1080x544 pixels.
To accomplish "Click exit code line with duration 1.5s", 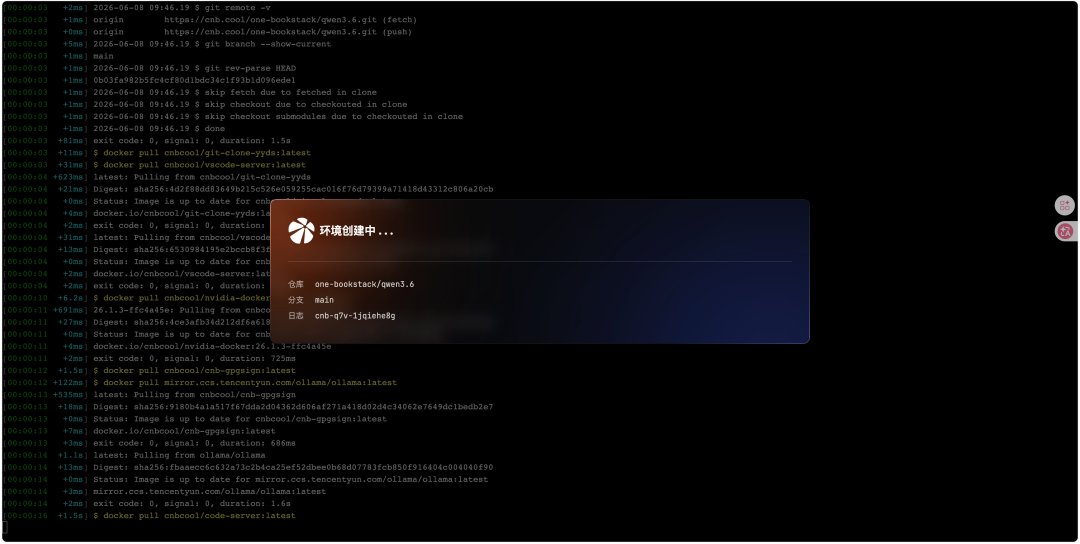I will [192, 140].
